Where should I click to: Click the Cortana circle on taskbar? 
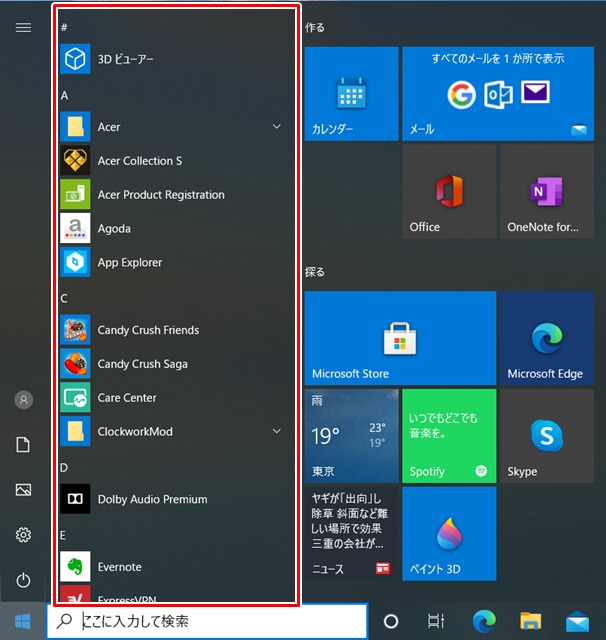click(391, 621)
